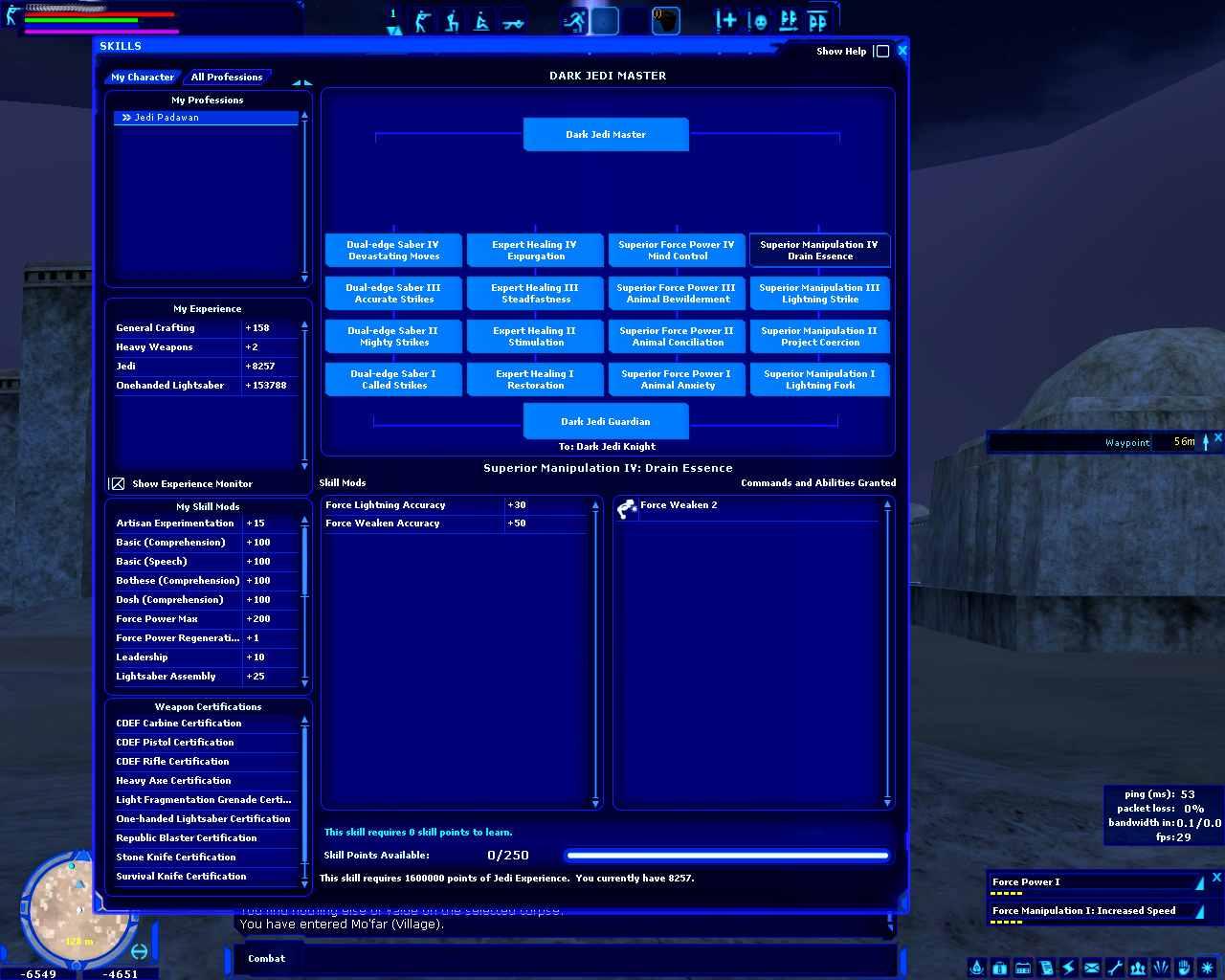Click the Skill Points Available progress bar
1225x980 pixels.
point(727,856)
